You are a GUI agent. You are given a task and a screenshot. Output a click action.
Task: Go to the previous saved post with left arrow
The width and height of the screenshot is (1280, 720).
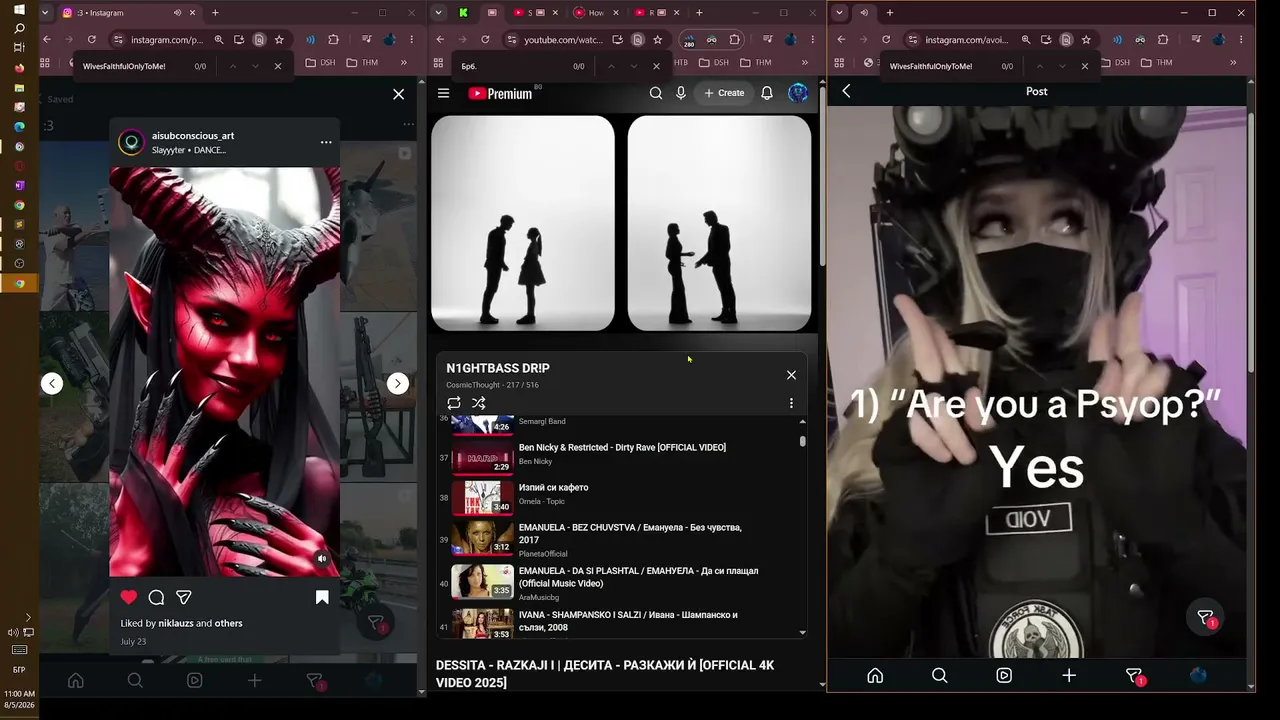click(52, 383)
